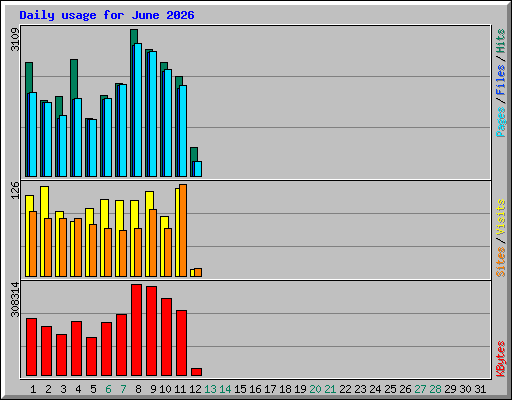Select weekend day 13 label
This screenshot has height=400, width=512.
210,389
